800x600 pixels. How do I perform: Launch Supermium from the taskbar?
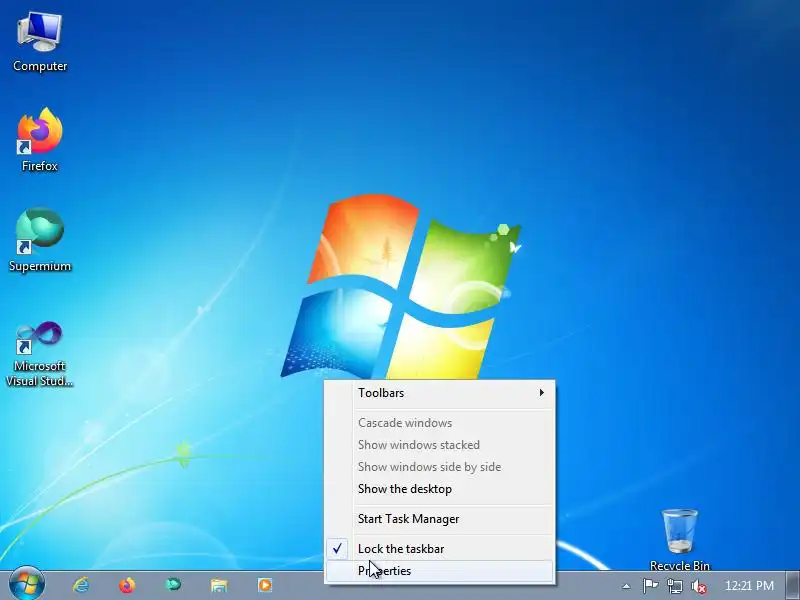click(173, 585)
